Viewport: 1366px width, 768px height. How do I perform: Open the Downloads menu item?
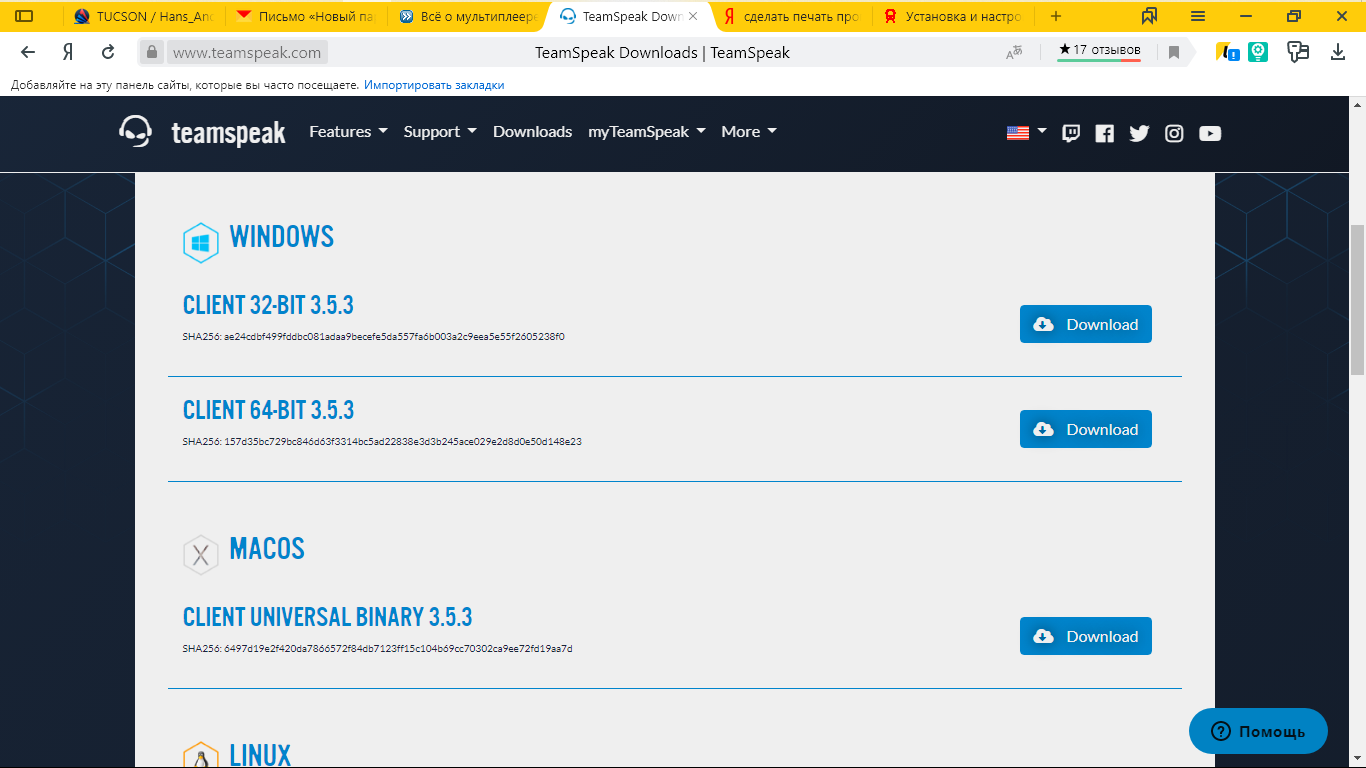tap(532, 132)
